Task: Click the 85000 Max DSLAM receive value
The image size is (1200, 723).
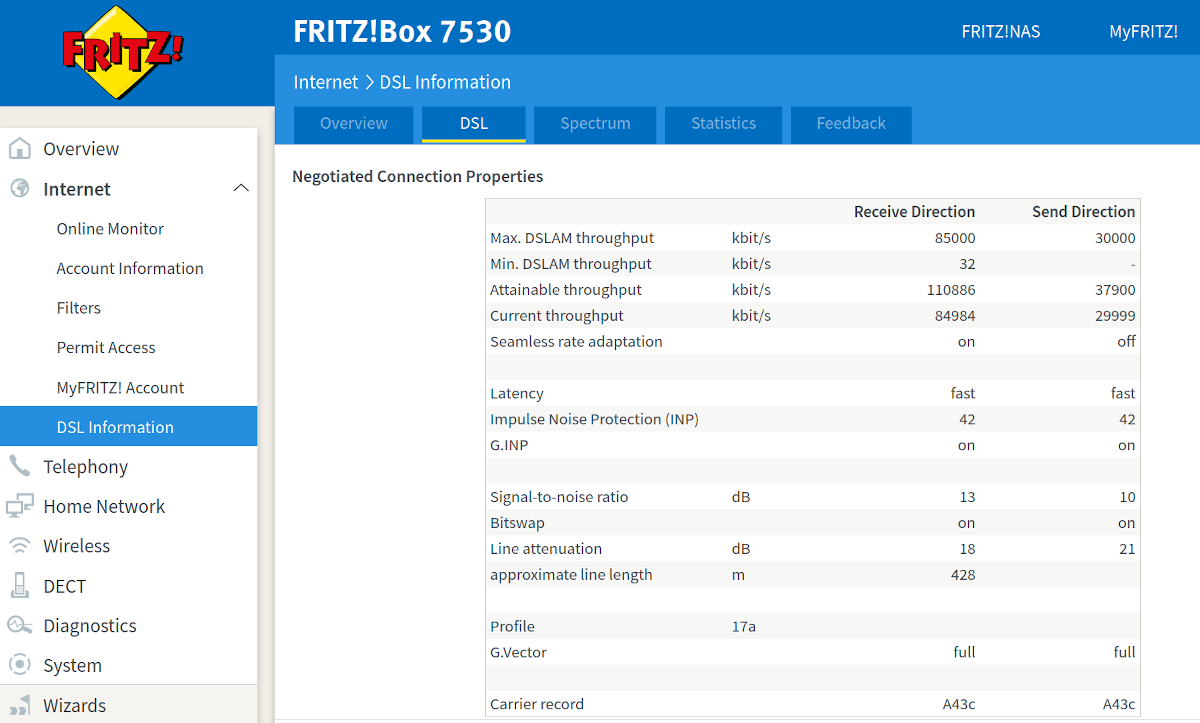Action: point(955,238)
